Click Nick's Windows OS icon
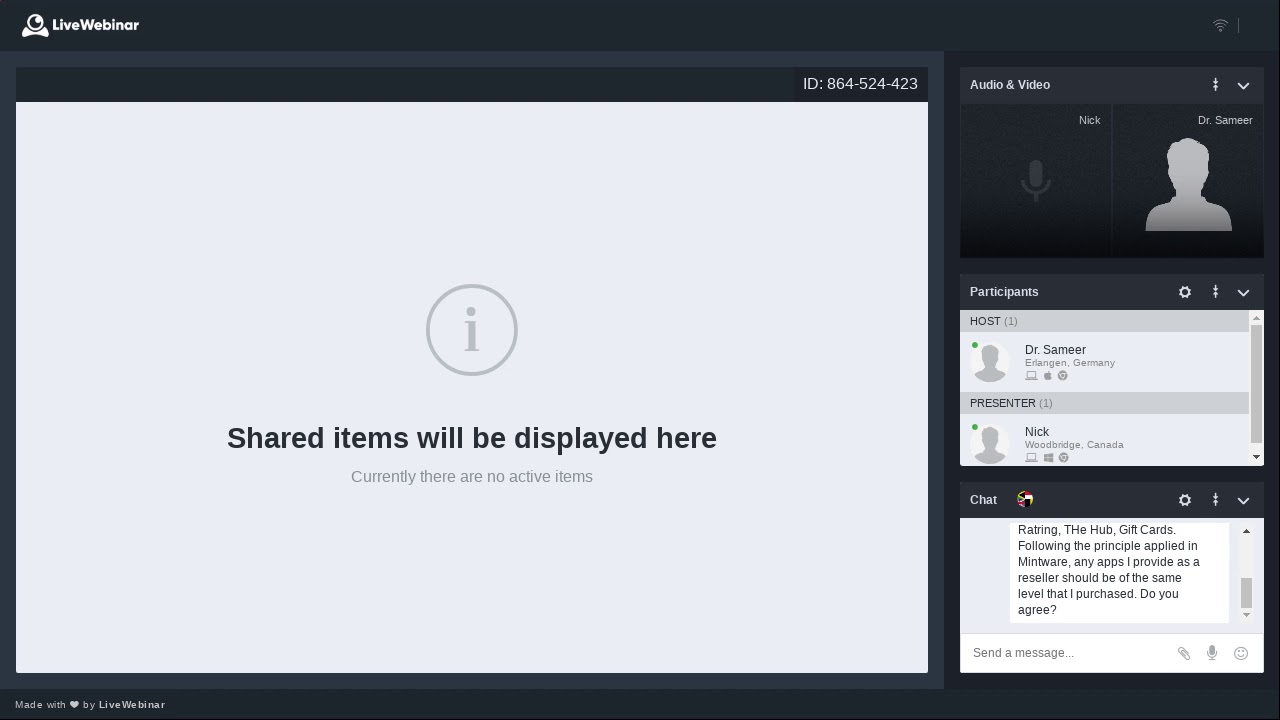 point(1048,458)
